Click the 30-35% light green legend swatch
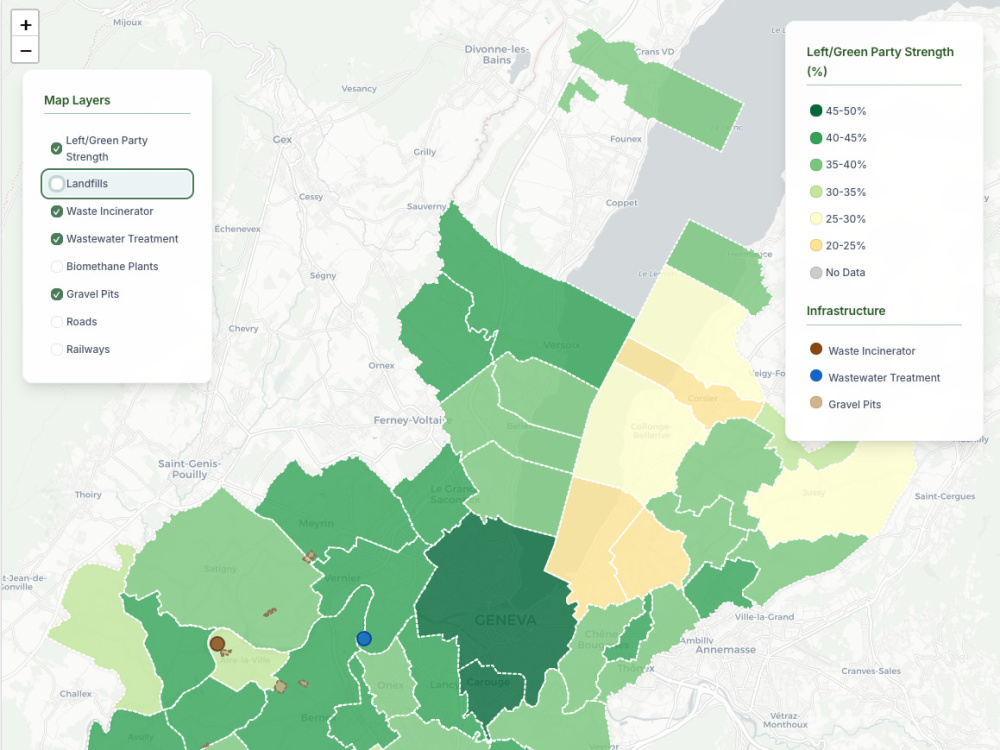This screenshot has width=1000, height=750. tap(816, 191)
